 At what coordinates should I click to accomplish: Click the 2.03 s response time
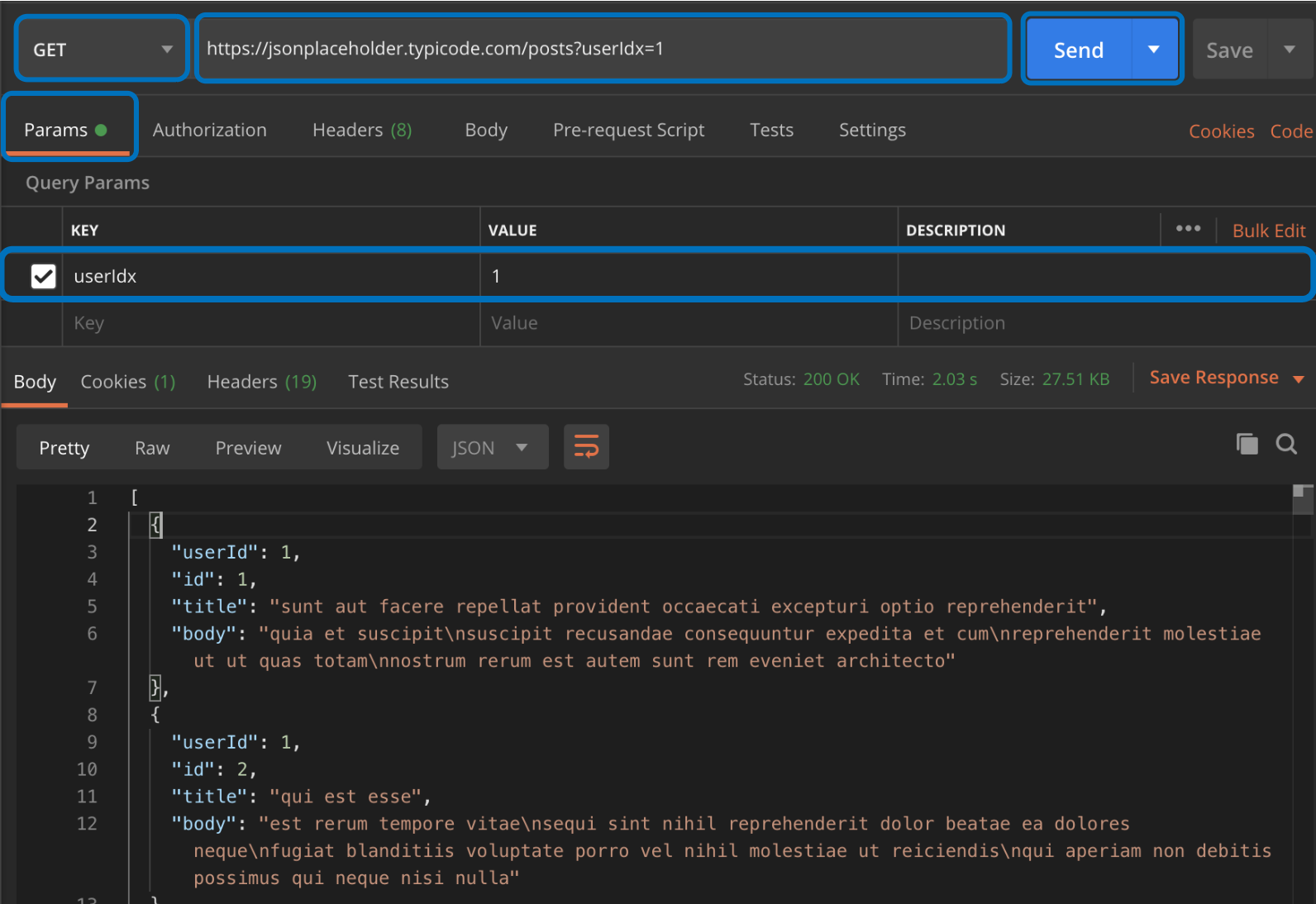[x=955, y=379]
